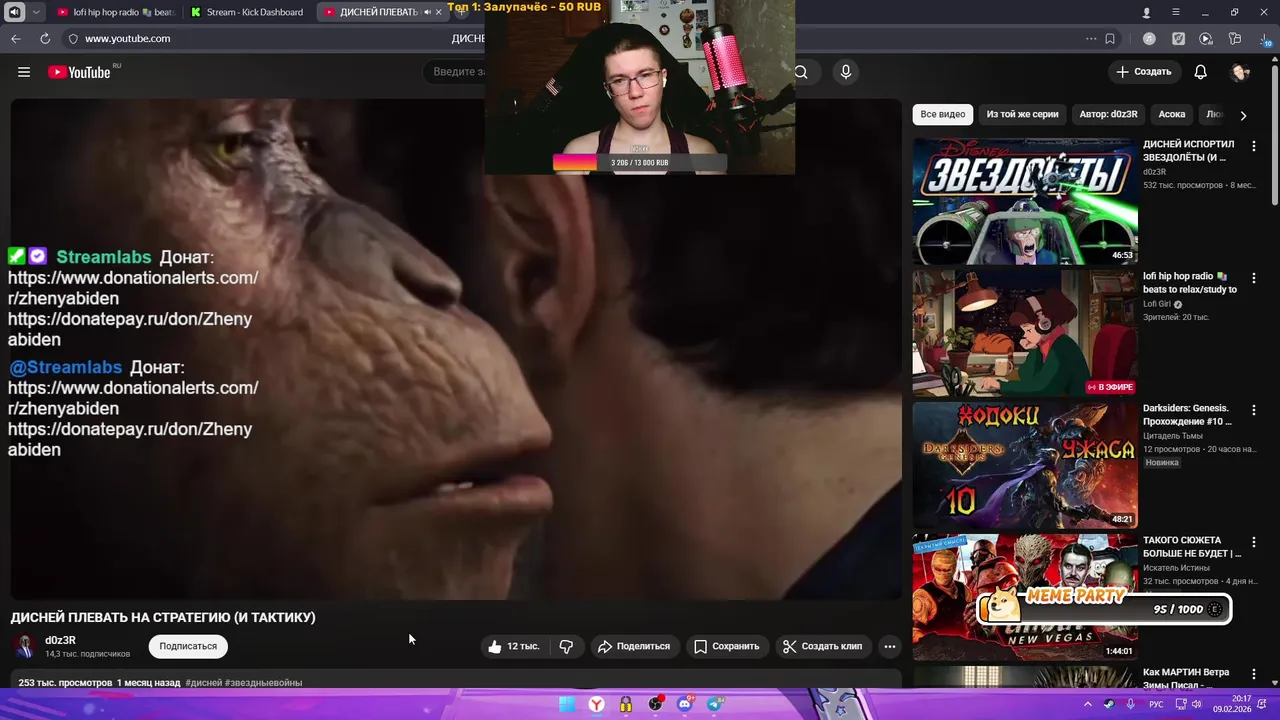Image resolution: width=1280 pixels, height=720 pixels.
Task: Open lofi hip hop radio live thumbnail
Action: (x=1025, y=333)
